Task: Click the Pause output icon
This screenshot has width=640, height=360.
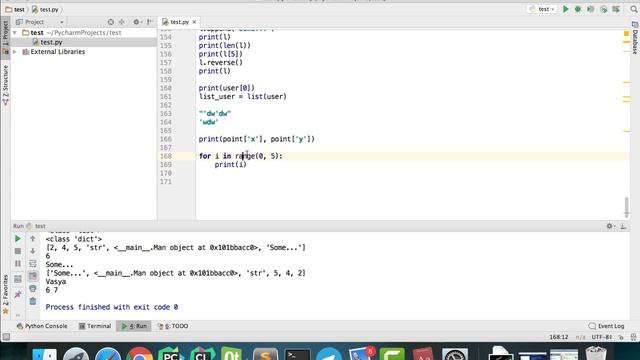Action: (x=18, y=264)
